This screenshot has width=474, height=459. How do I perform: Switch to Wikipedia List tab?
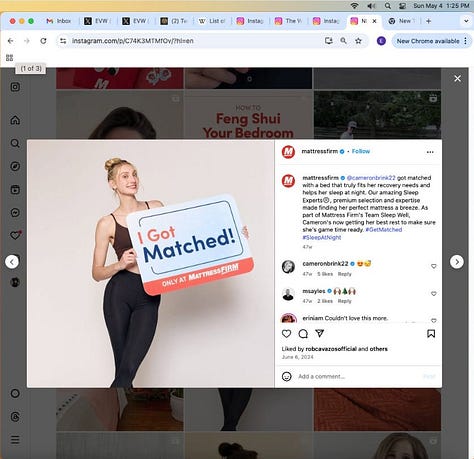212,21
